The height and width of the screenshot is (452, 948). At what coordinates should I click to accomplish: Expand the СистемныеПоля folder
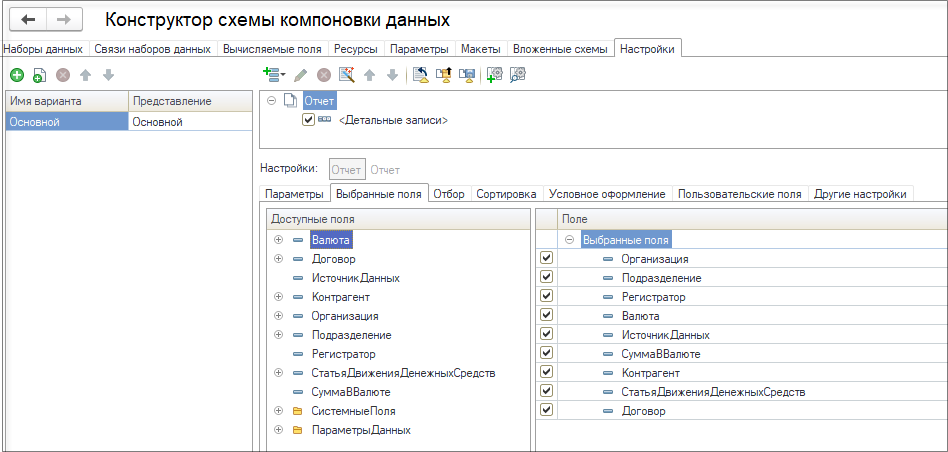[279, 411]
